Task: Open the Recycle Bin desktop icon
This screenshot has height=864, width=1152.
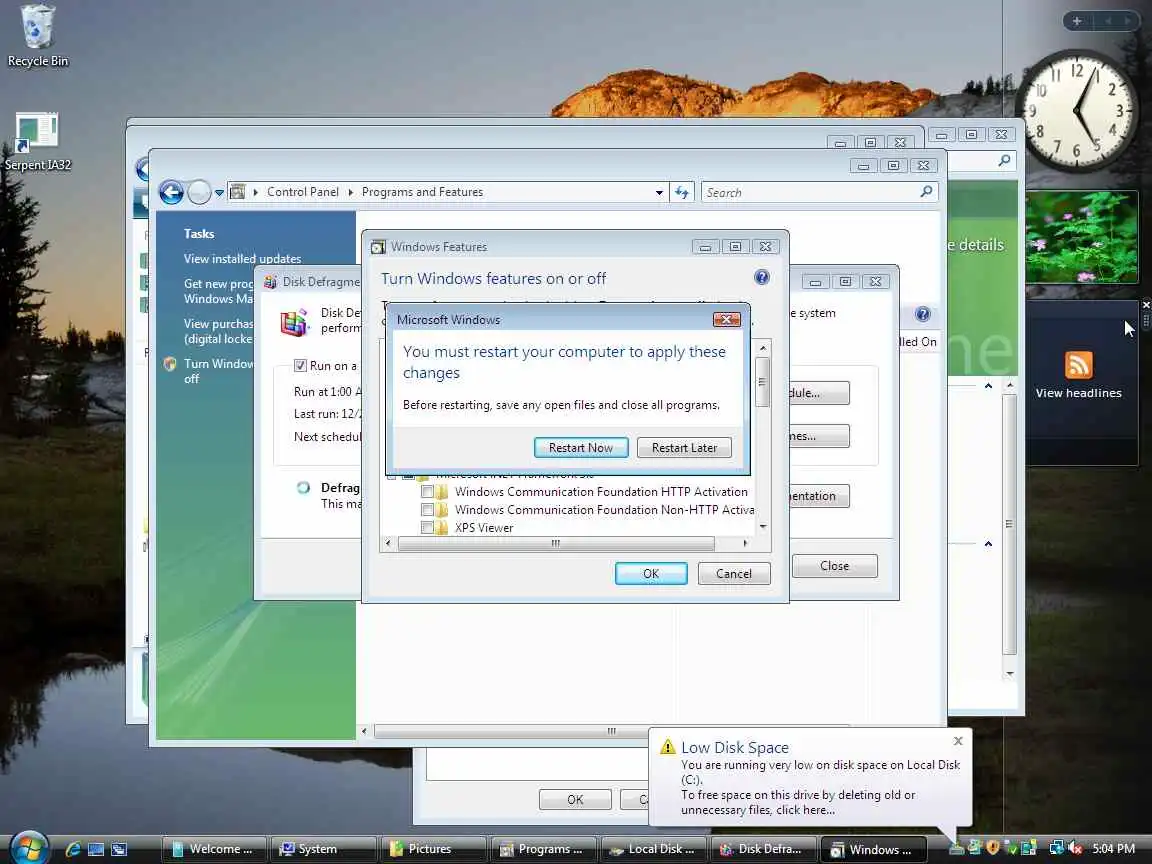Action: click(37, 36)
